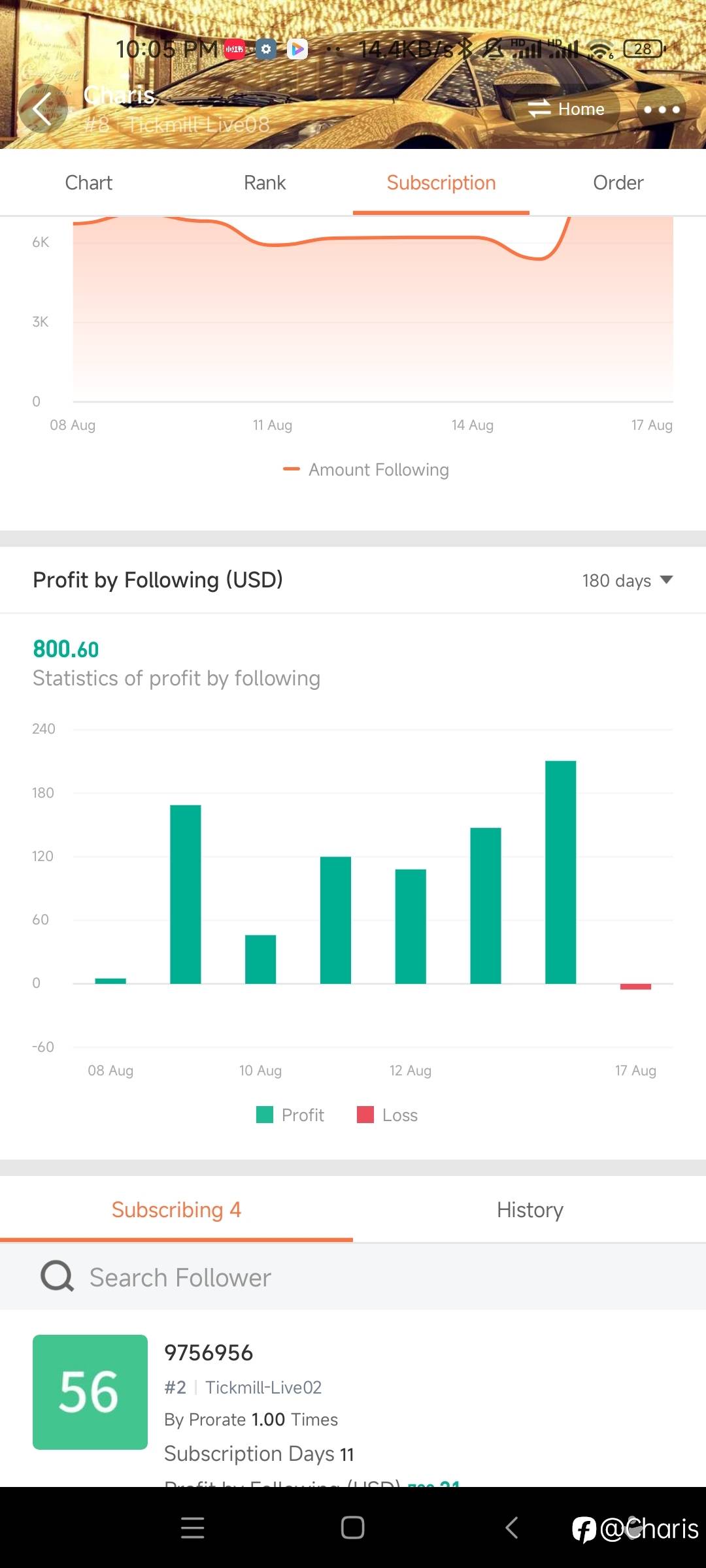This screenshot has height=1568, width=706.
Task: Tap the search magnifier icon
Action: [x=58, y=1276]
